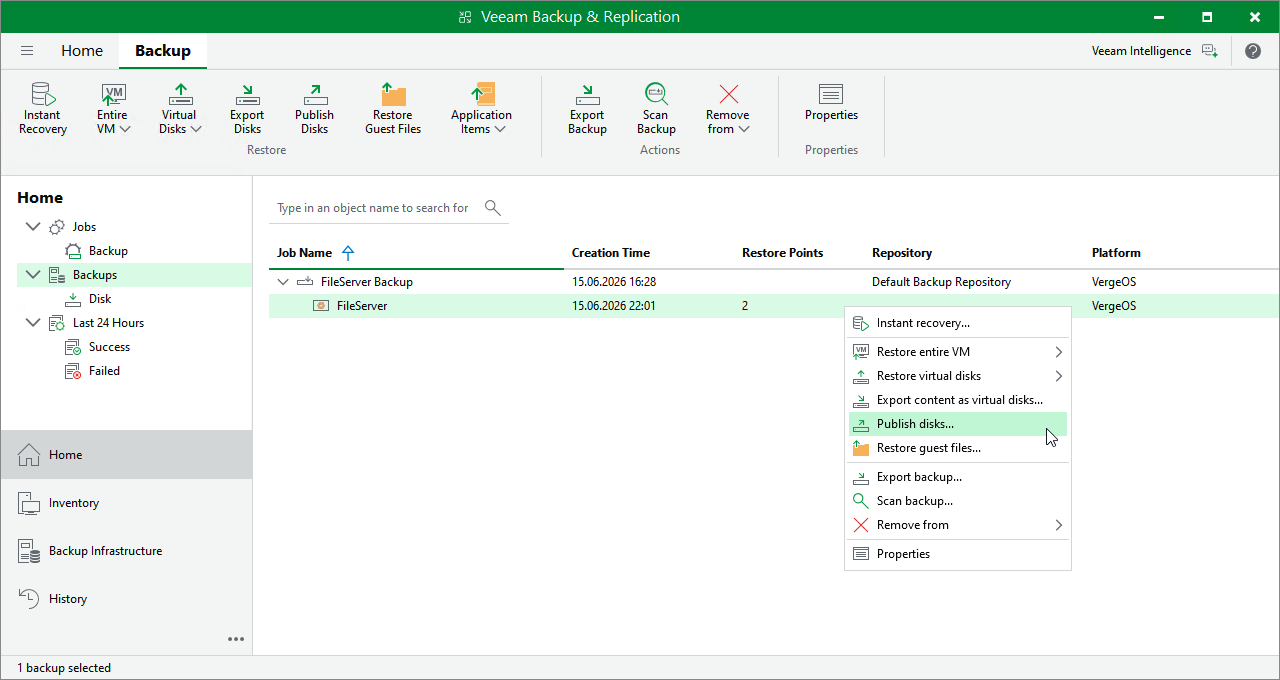The width and height of the screenshot is (1280, 680).
Task: Open the Application Items dropdown
Action: 481,109
